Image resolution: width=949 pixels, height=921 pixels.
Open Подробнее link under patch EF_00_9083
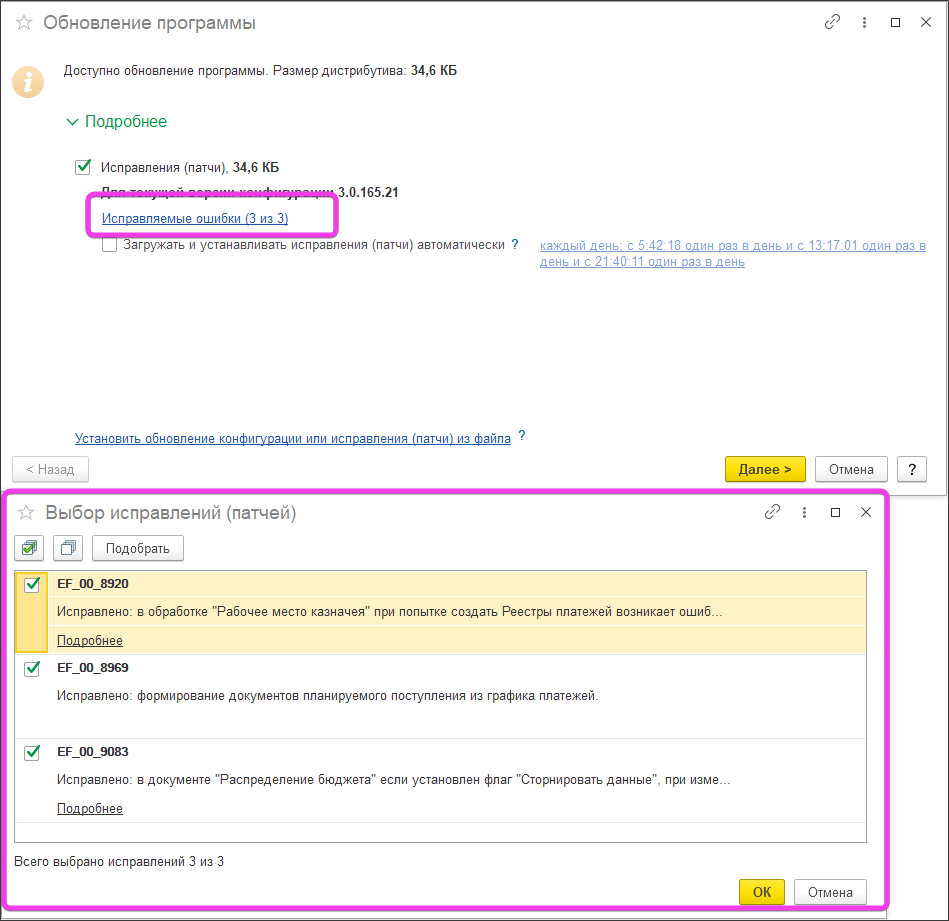pos(90,808)
